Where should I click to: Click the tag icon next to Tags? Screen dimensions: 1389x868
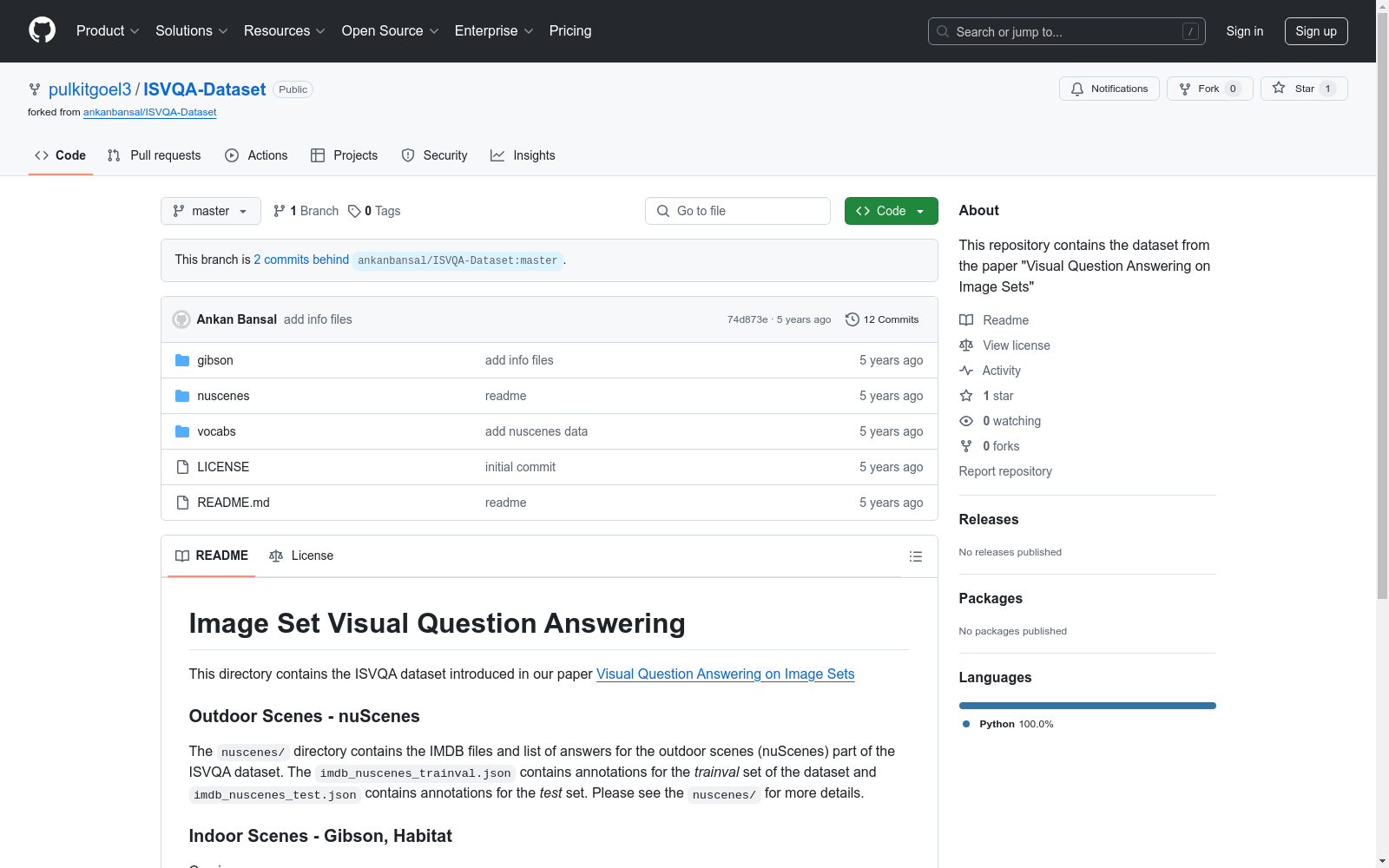(x=354, y=211)
